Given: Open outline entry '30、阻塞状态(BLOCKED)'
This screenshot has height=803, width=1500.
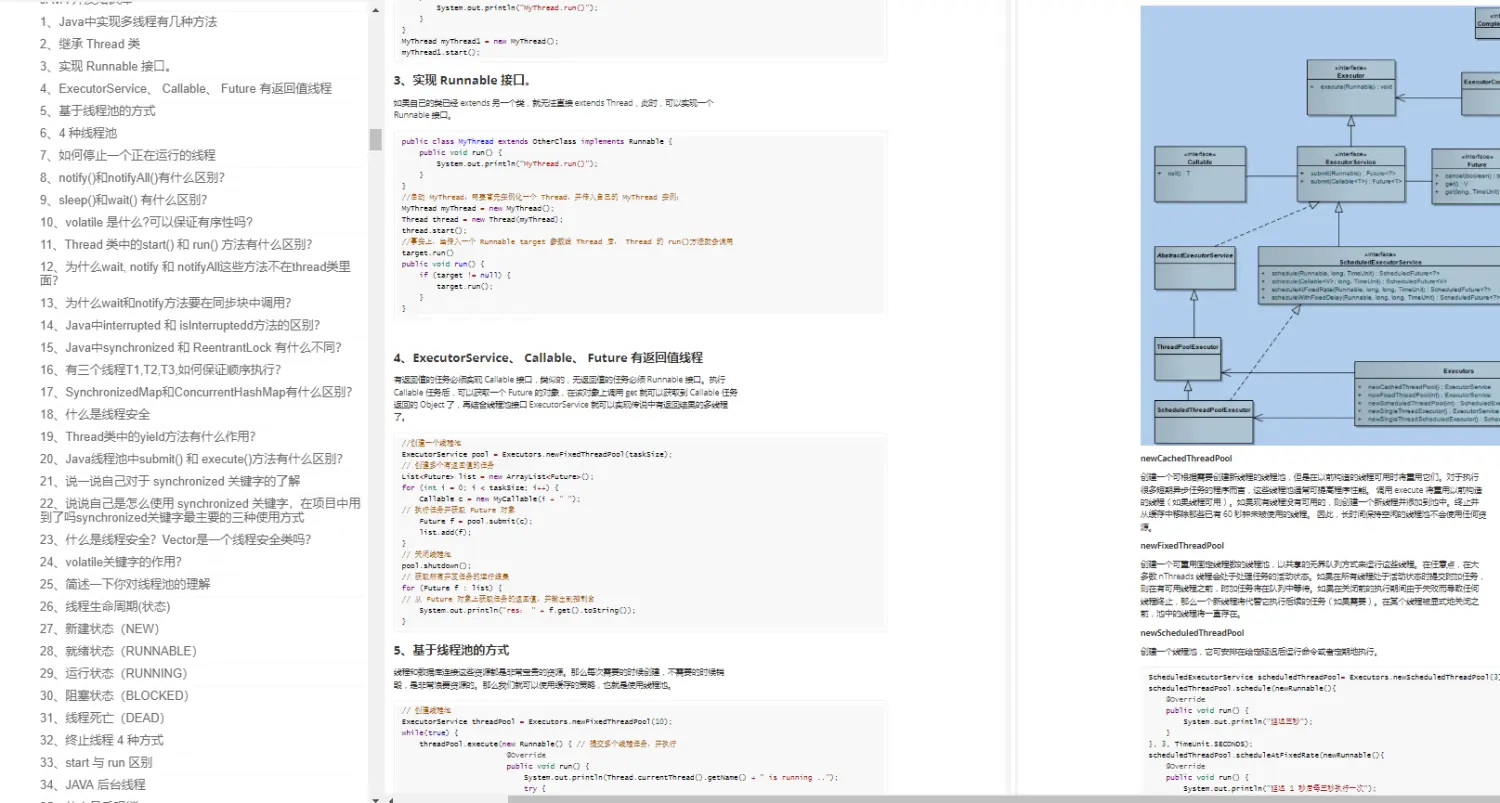Looking at the screenshot, I should click(x=115, y=695).
